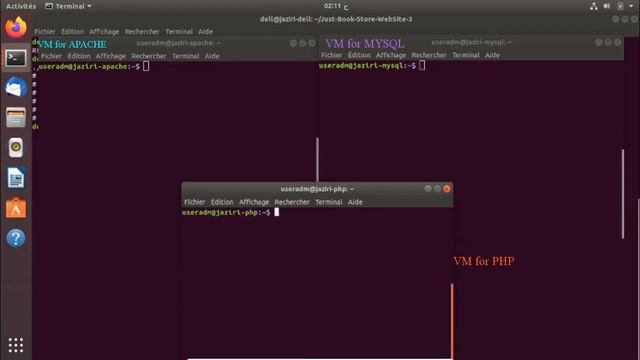Close the jaziri-mysql terminal window
Image resolution: width=640 pixels, height=360 pixels.
tap(618, 42)
